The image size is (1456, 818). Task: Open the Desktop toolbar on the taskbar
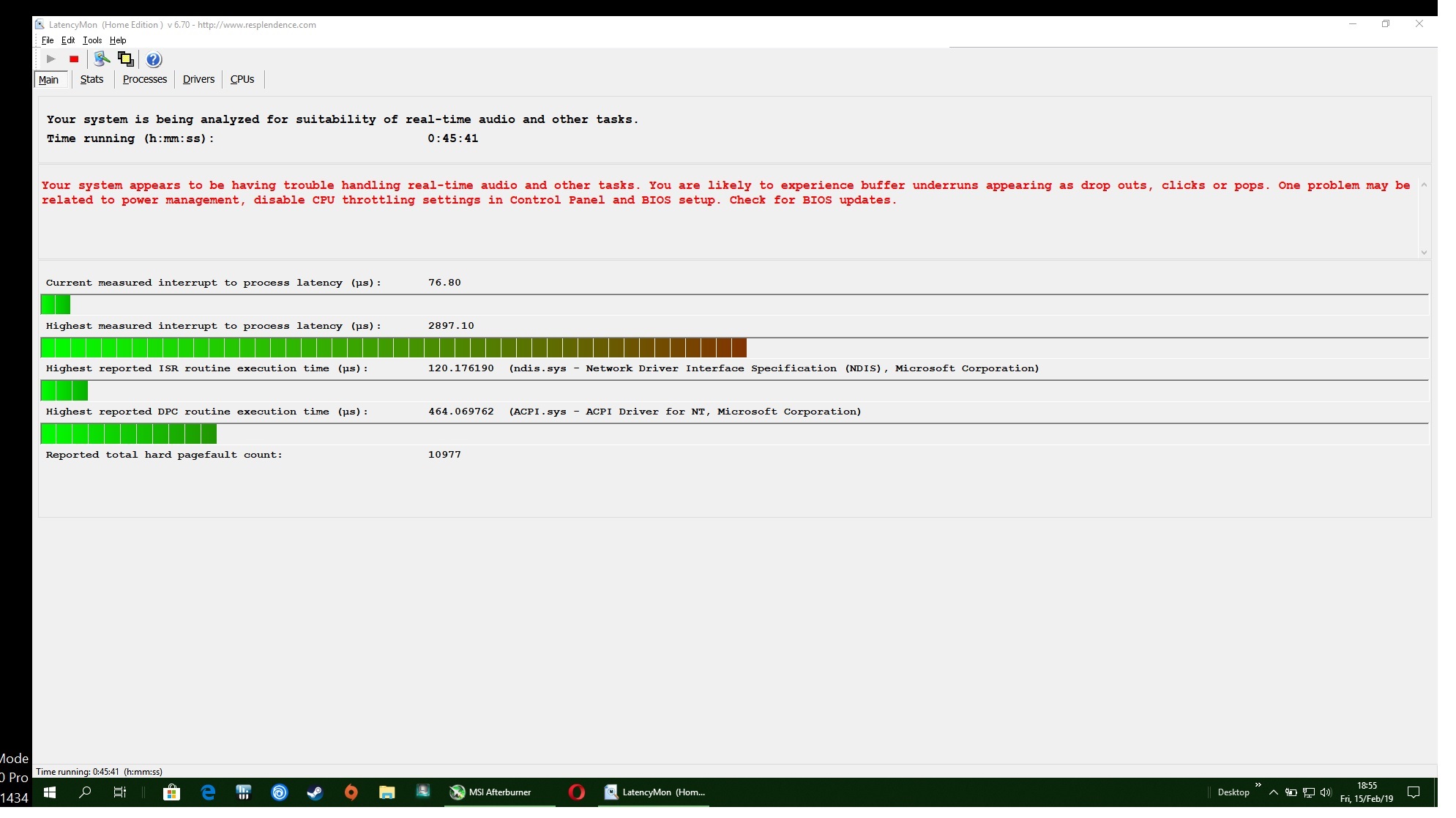tap(1233, 792)
